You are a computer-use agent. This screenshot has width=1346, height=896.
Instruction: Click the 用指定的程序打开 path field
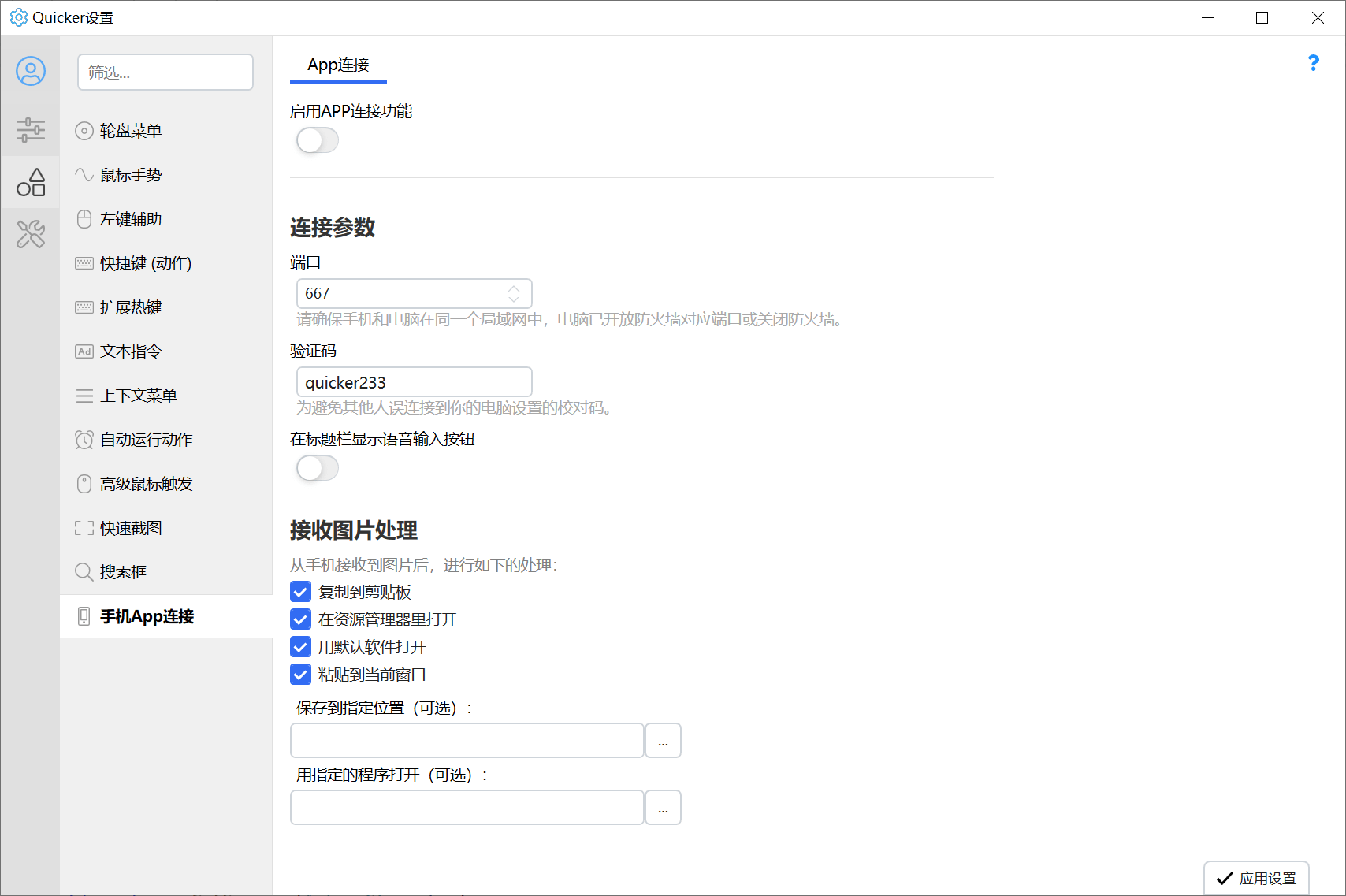467,808
